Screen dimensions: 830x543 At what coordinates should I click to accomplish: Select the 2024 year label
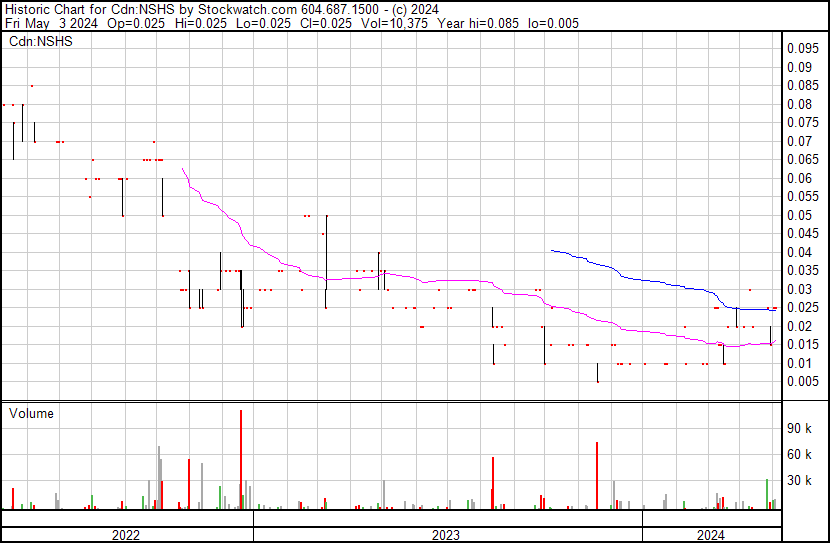pos(710,535)
